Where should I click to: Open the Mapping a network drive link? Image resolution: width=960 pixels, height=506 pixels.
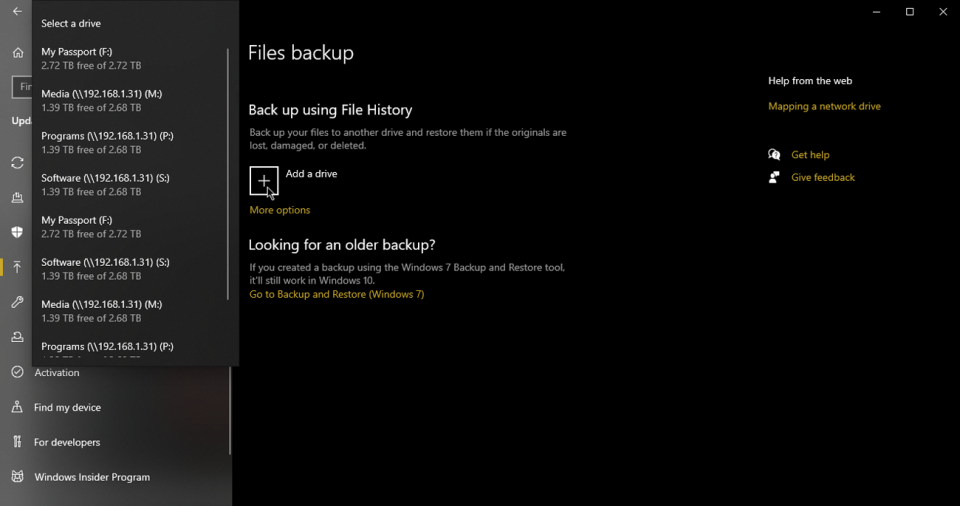coord(824,106)
